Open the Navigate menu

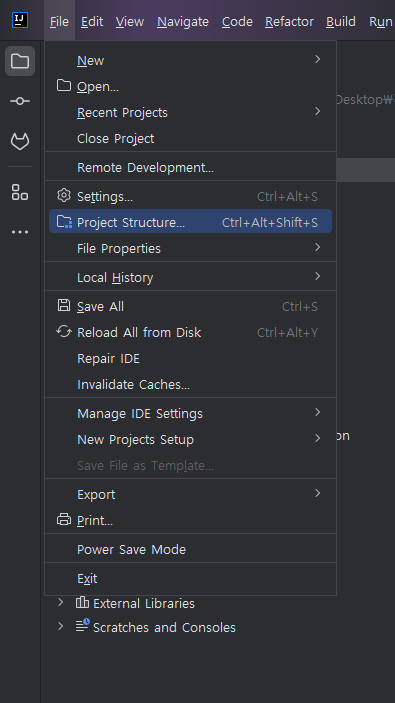(x=183, y=22)
